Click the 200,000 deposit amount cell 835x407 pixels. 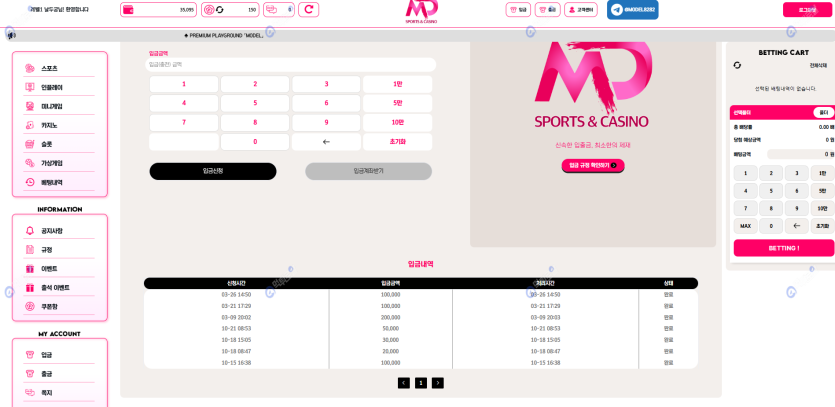(x=390, y=317)
